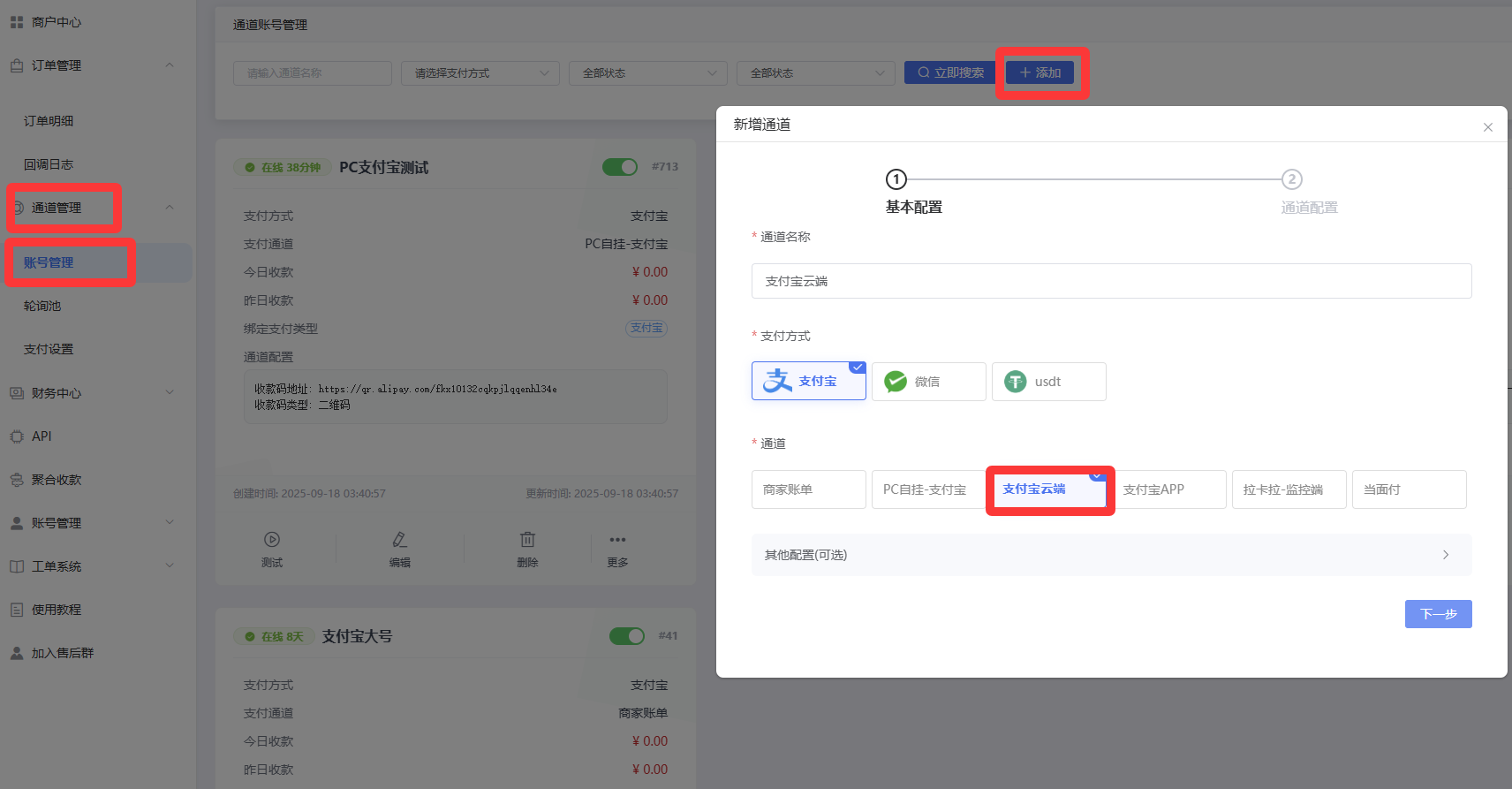Open 轮询池 in the sidebar
This screenshot has height=789, width=1512.
pyautogui.click(x=42, y=306)
